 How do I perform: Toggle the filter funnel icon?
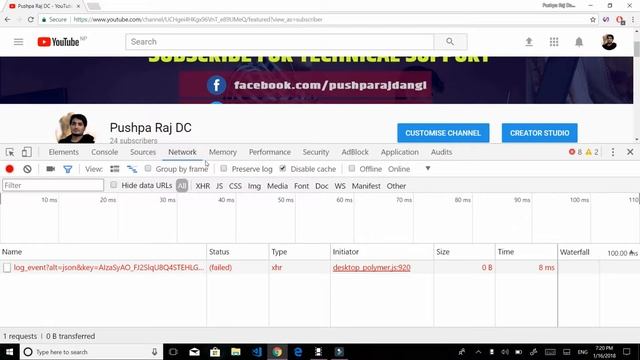point(68,169)
